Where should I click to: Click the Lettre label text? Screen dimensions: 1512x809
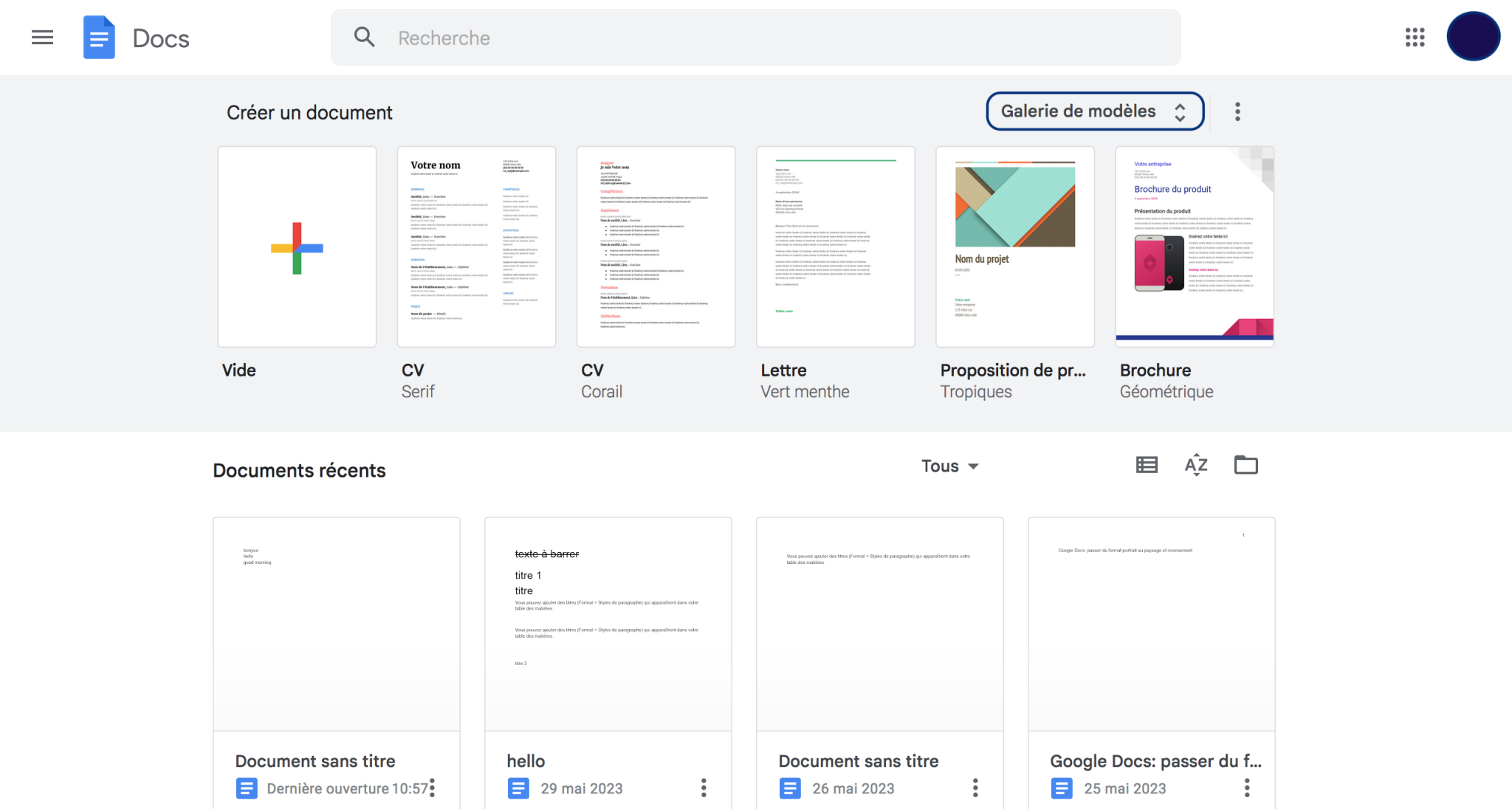click(783, 371)
